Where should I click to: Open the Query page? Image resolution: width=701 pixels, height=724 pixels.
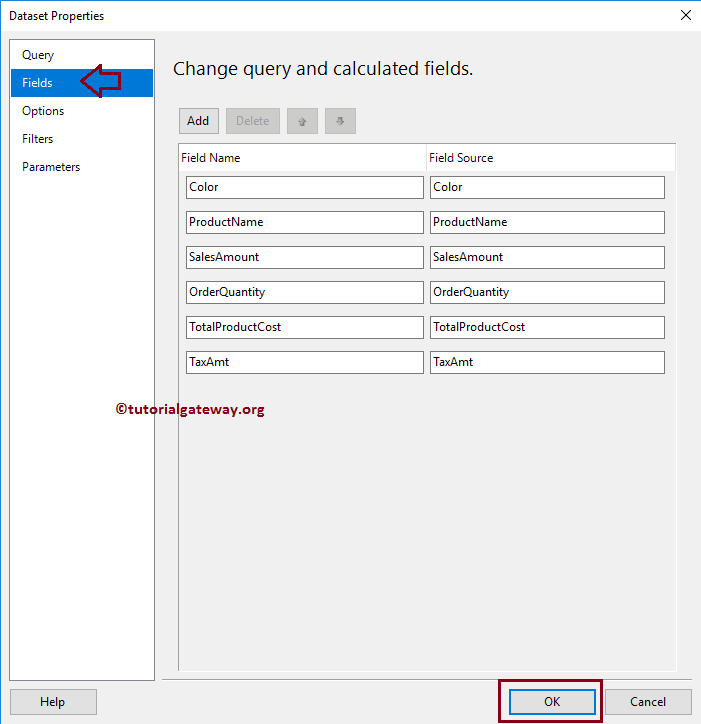[x=38, y=55]
